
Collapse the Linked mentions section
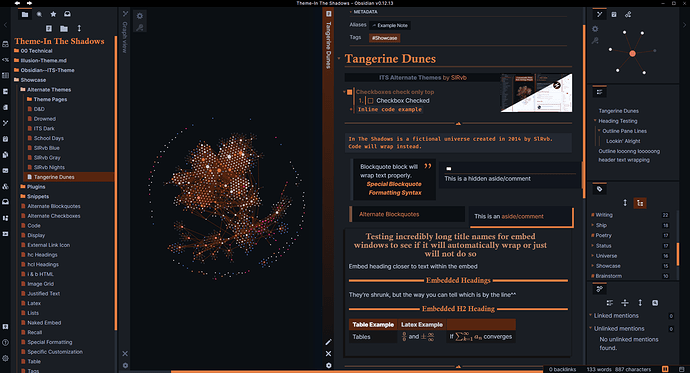click(591, 315)
